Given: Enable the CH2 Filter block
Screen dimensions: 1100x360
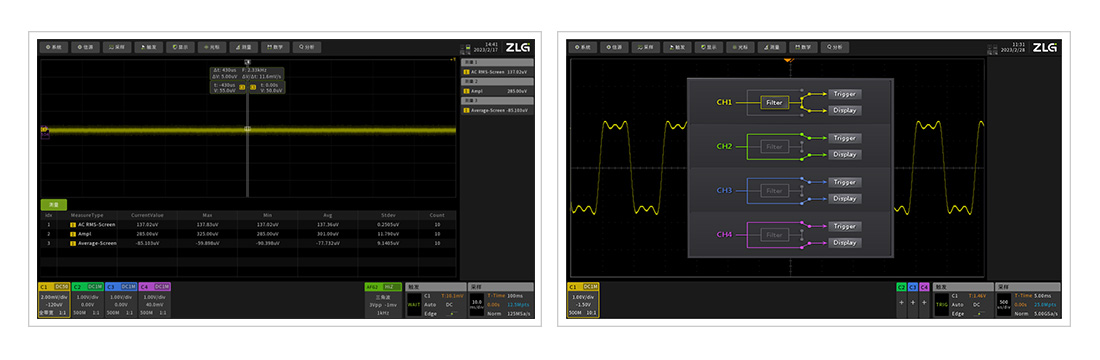Looking at the screenshot, I should 773,147.
